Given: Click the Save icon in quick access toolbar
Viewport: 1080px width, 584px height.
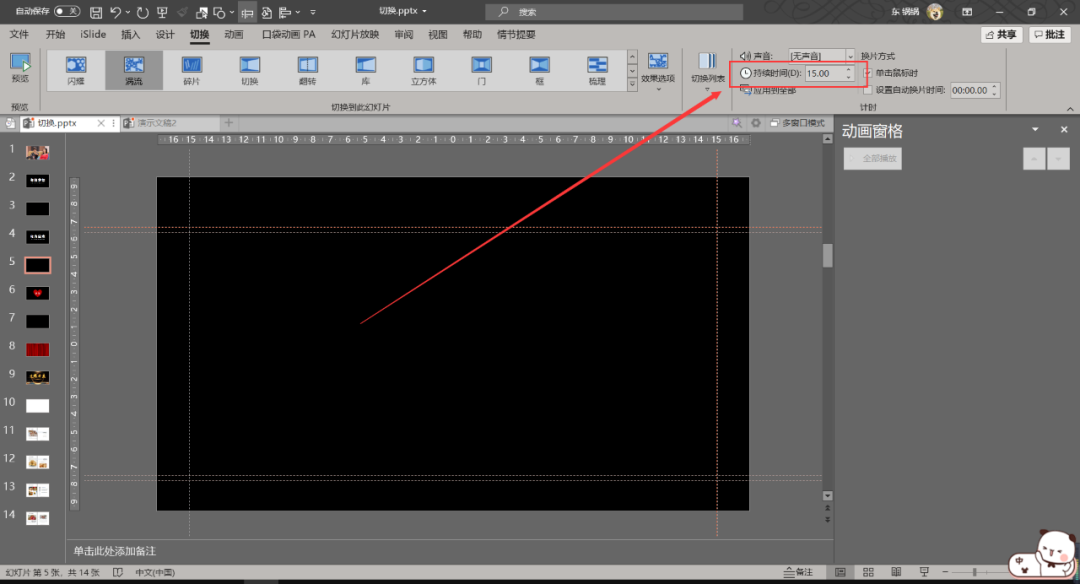Looking at the screenshot, I should click(96, 12).
